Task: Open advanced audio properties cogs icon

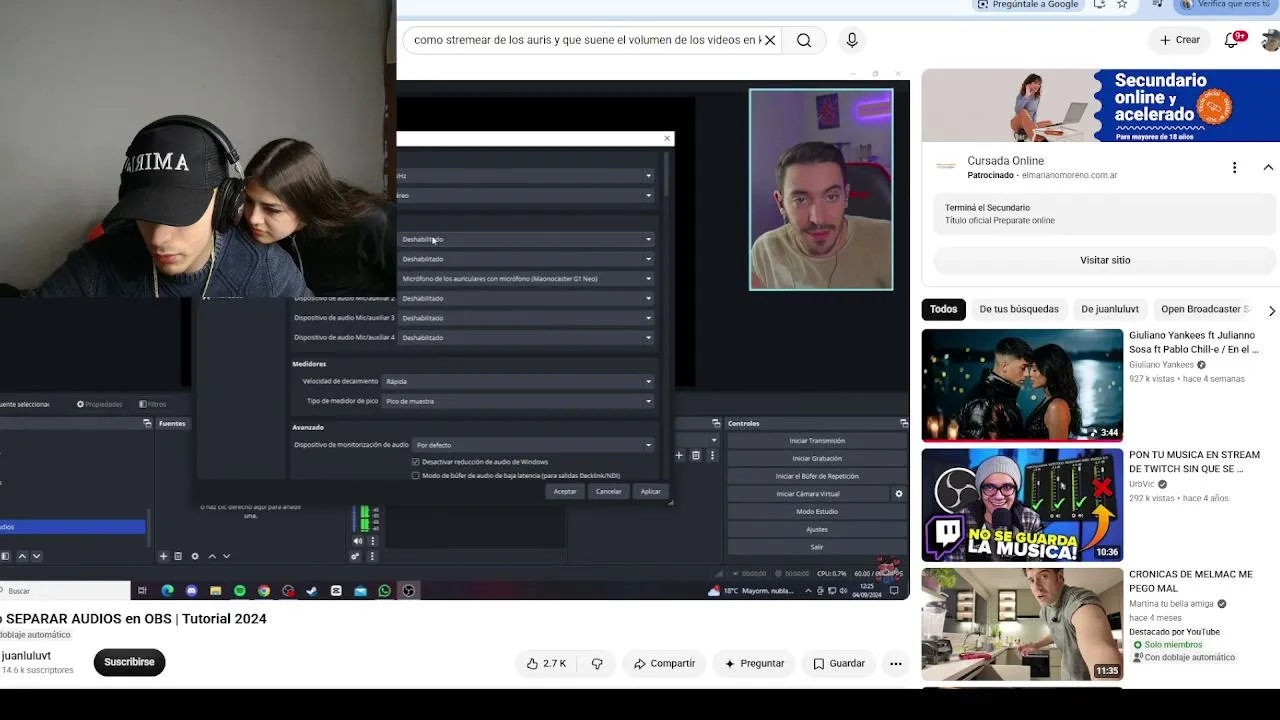Action: [x=355, y=556]
